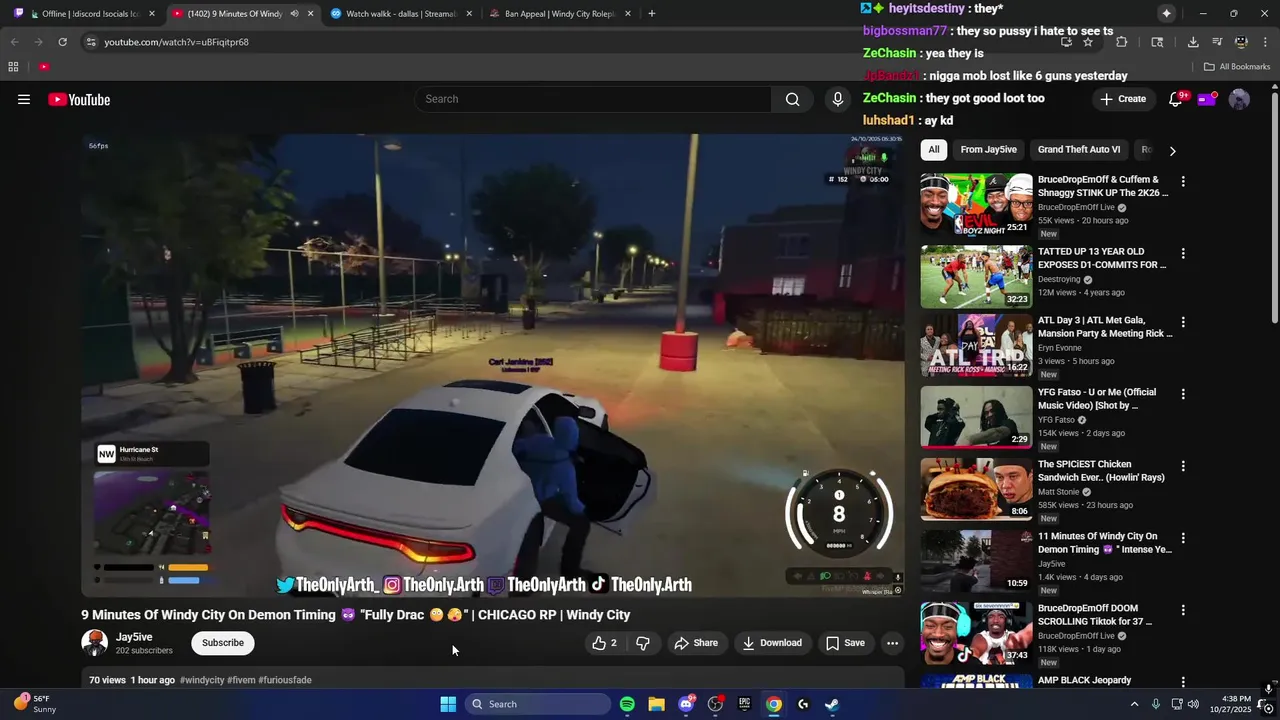The width and height of the screenshot is (1280, 720).
Task: Open a new Chrome tab
Action: [x=652, y=14]
